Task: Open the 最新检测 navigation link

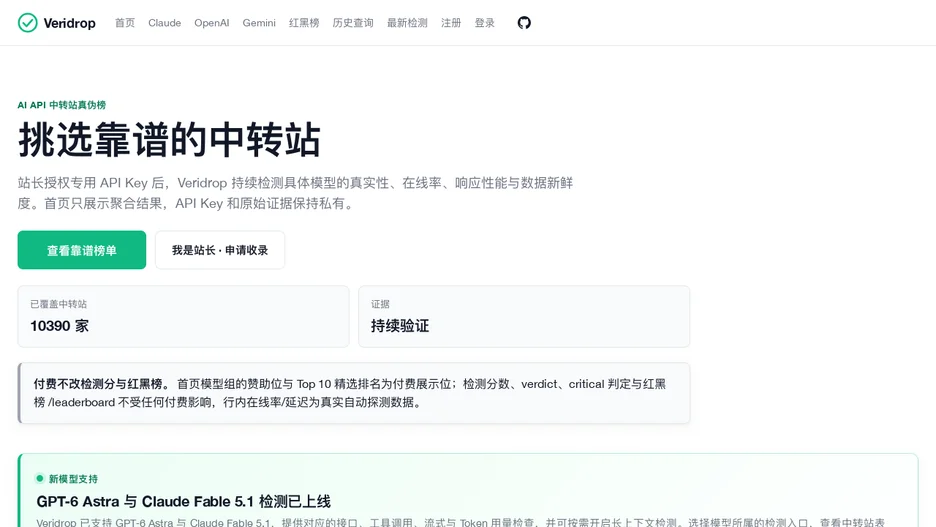Action: click(407, 23)
